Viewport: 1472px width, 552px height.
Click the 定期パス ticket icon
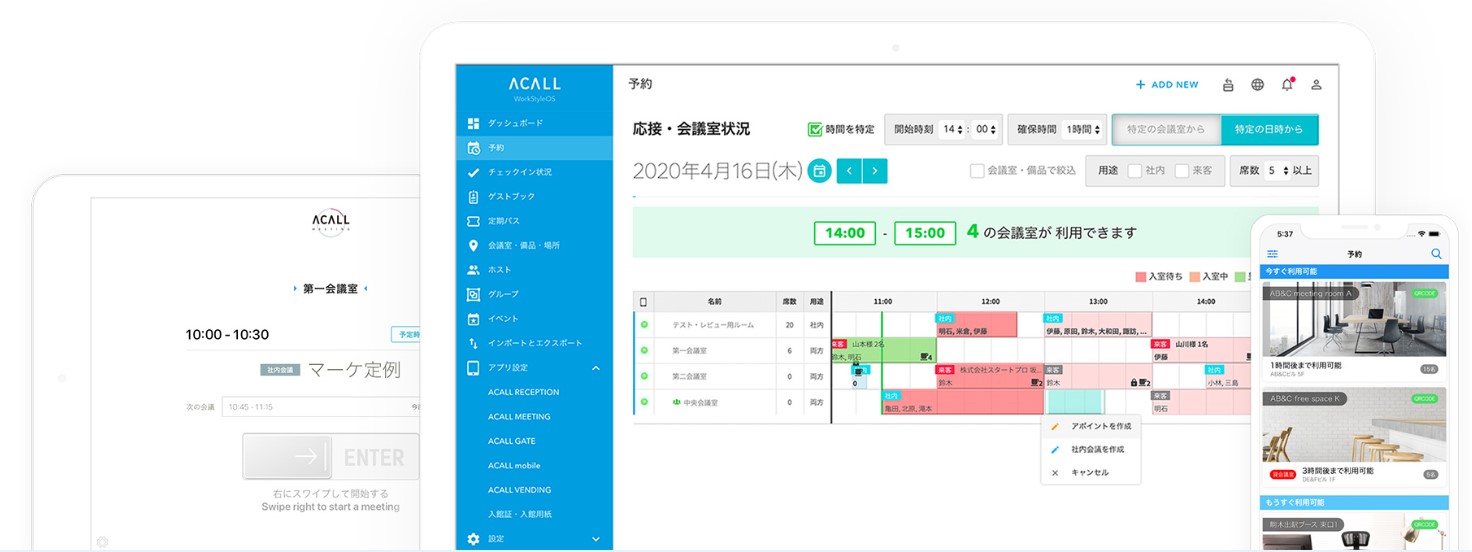pyautogui.click(x=474, y=221)
